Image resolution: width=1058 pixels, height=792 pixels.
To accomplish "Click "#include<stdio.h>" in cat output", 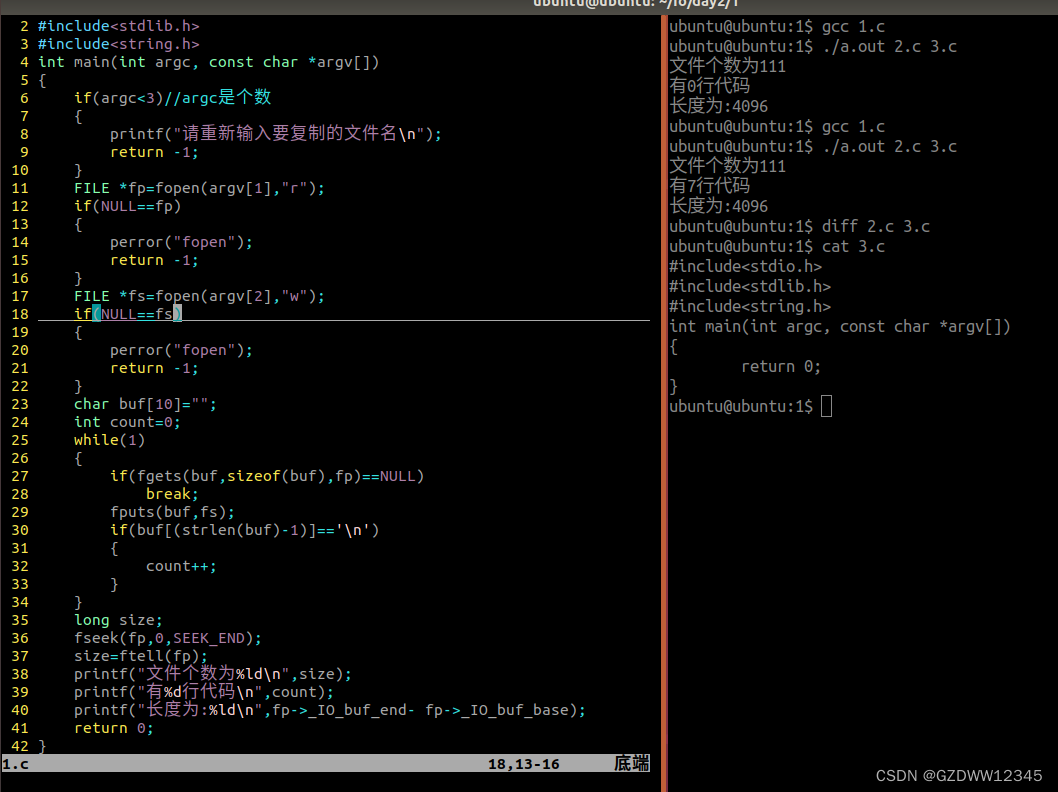I will point(743,266).
